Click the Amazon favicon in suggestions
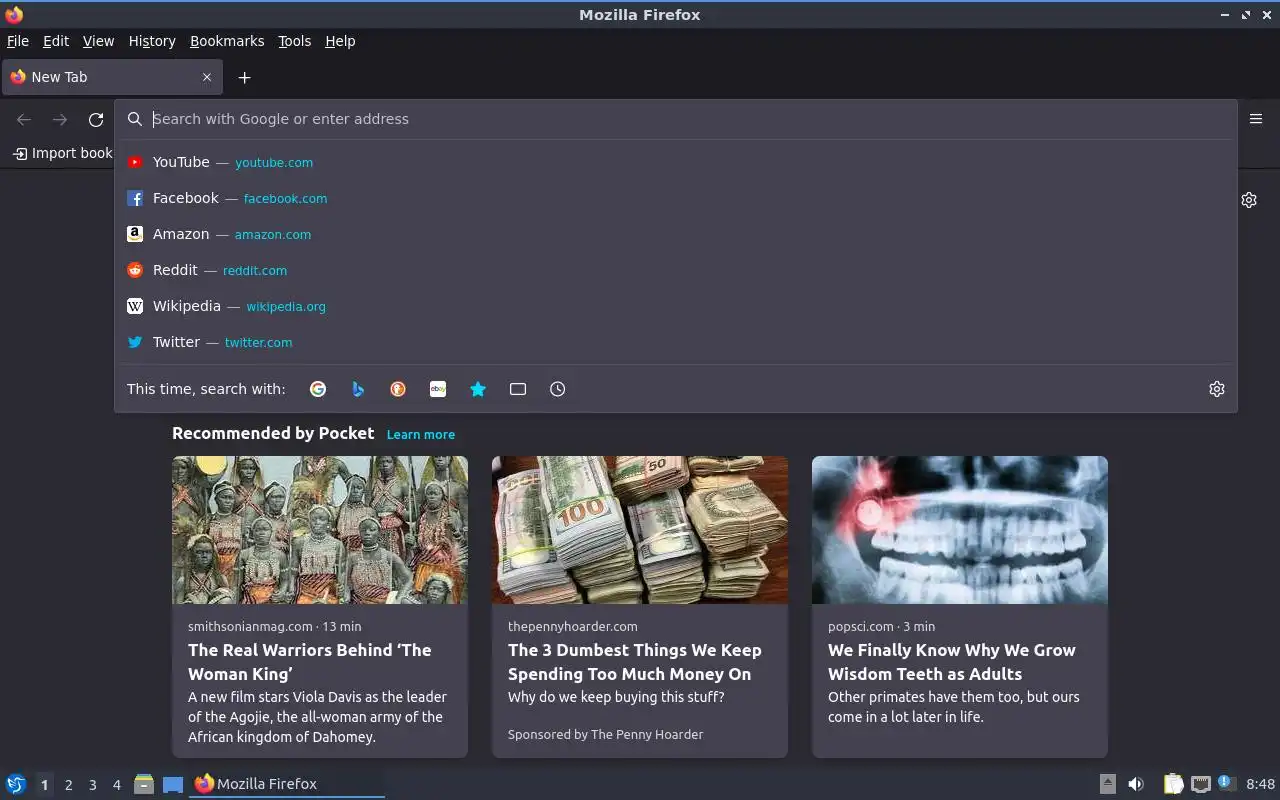The height and width of the screenshot is (800, 1280). tap(135, 234)
